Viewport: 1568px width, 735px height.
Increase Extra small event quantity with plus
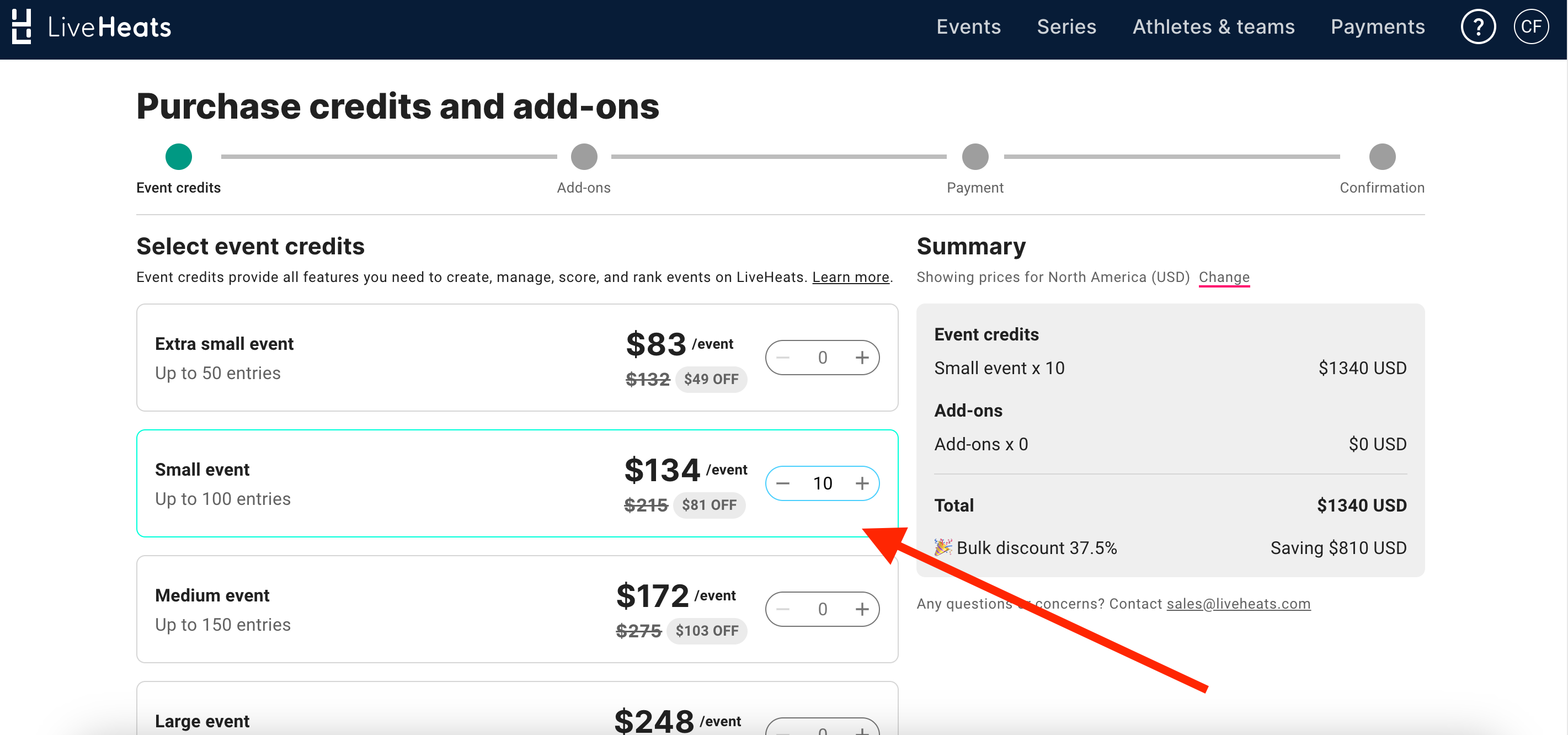(861, 358)
